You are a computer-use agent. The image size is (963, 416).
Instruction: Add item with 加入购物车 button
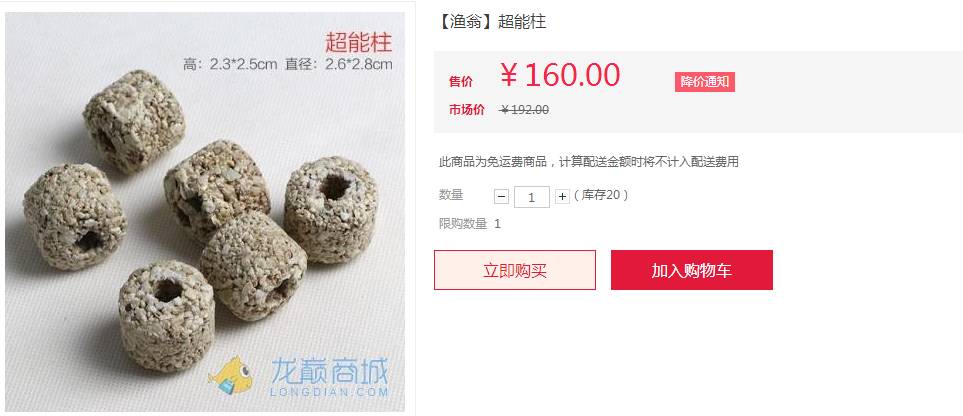(692, 270)
